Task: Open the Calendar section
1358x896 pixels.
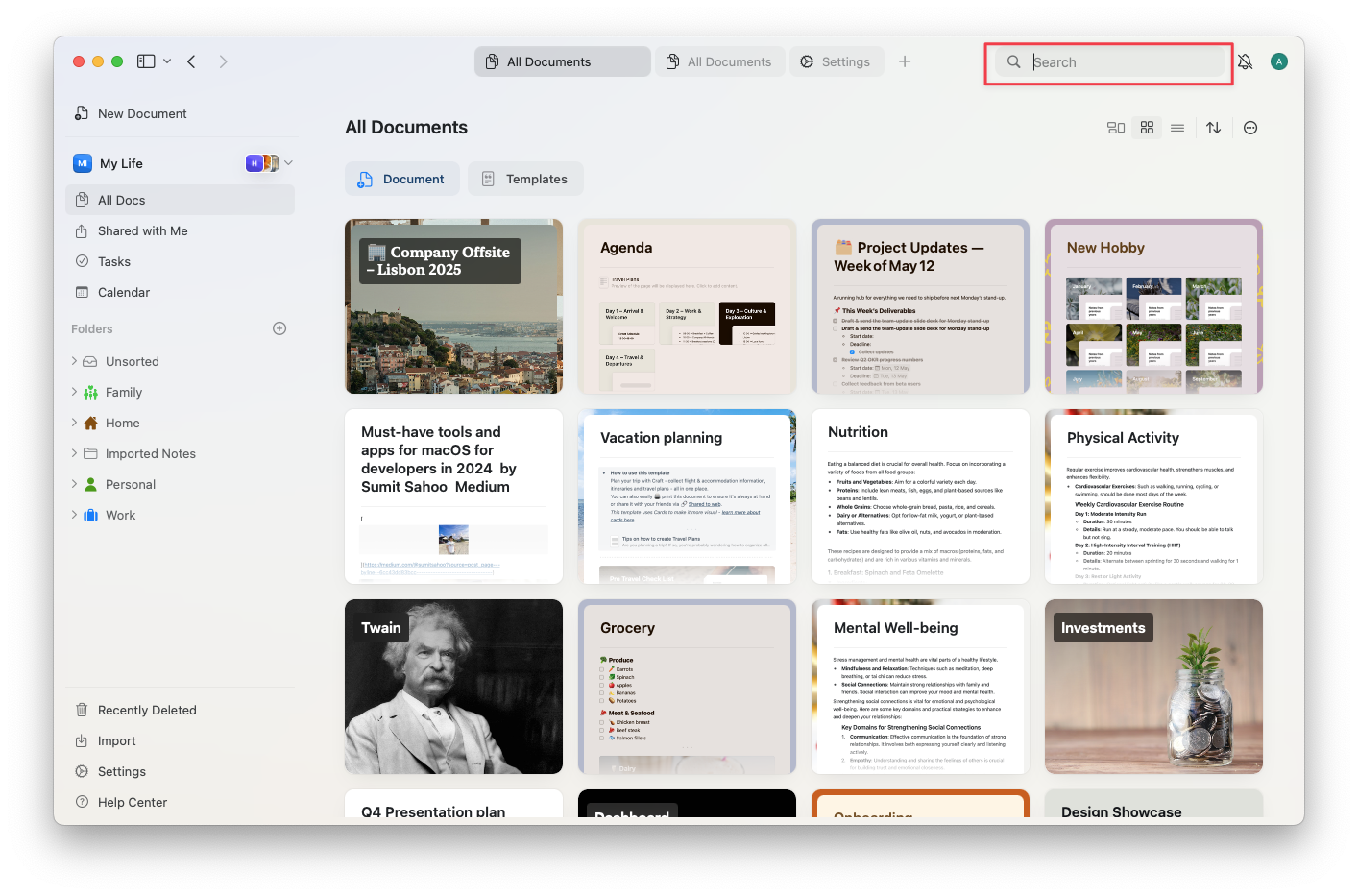Action: click(x=181, y=292)
